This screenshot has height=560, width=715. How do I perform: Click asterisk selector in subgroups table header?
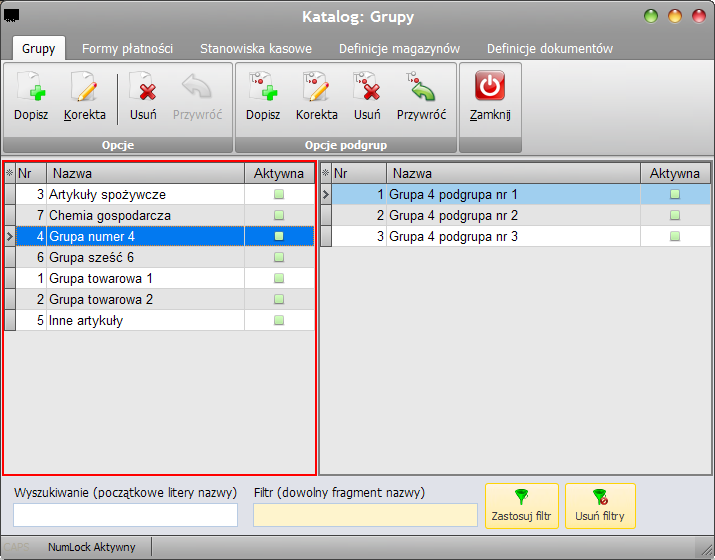pyautogui.click(x=326, y=173)
